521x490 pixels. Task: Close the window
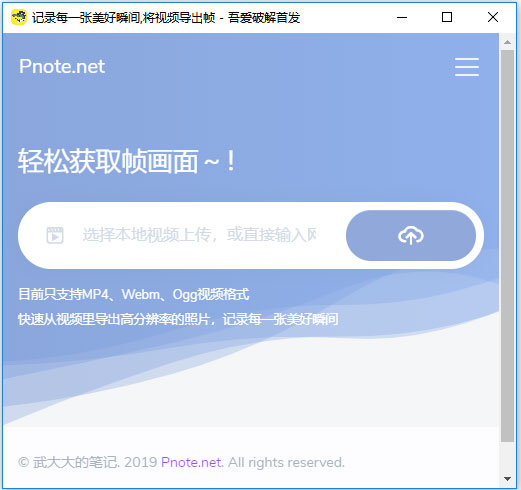(x=493, y=17)
